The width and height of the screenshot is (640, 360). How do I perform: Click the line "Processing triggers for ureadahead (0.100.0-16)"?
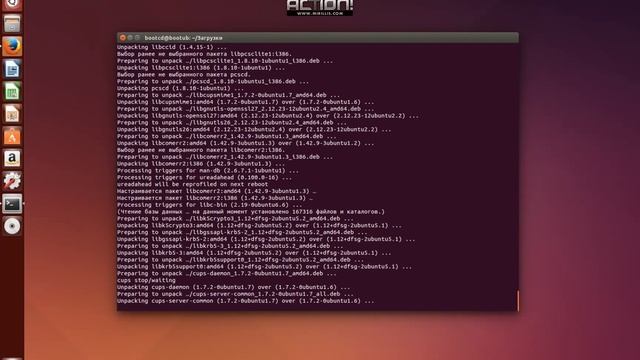[204, 178]
